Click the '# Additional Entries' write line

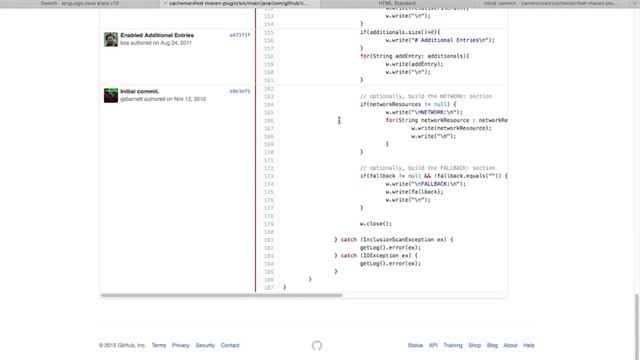(440, 40)
